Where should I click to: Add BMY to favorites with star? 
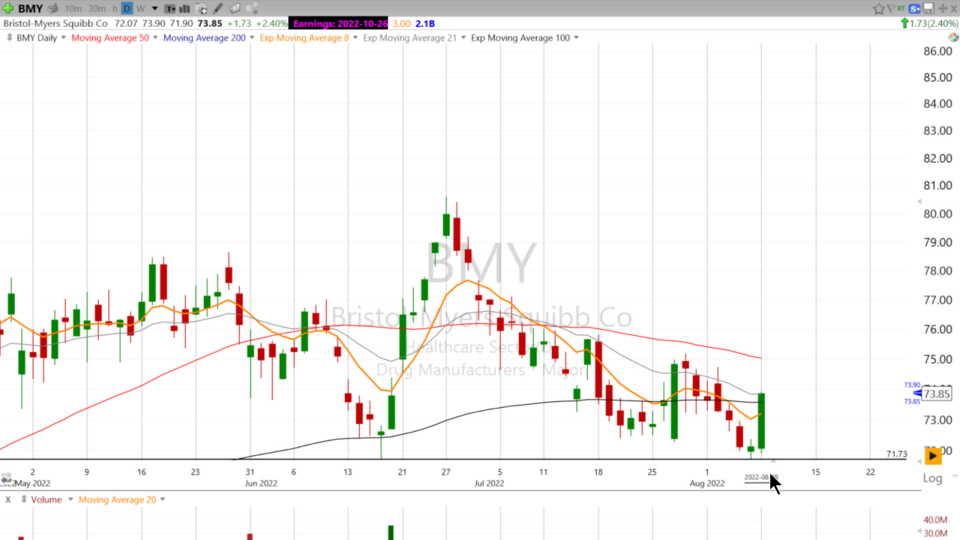[879, 9]
